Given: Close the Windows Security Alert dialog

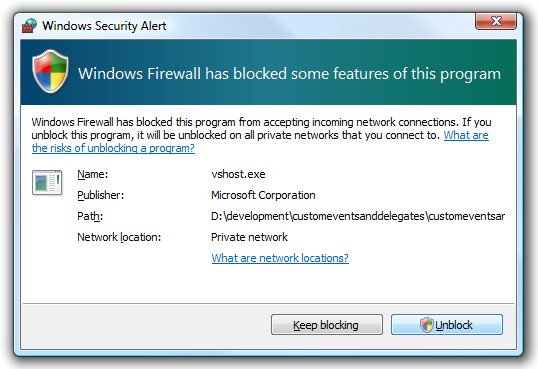Looking at the screenshot, I should (x=496, y=21).
